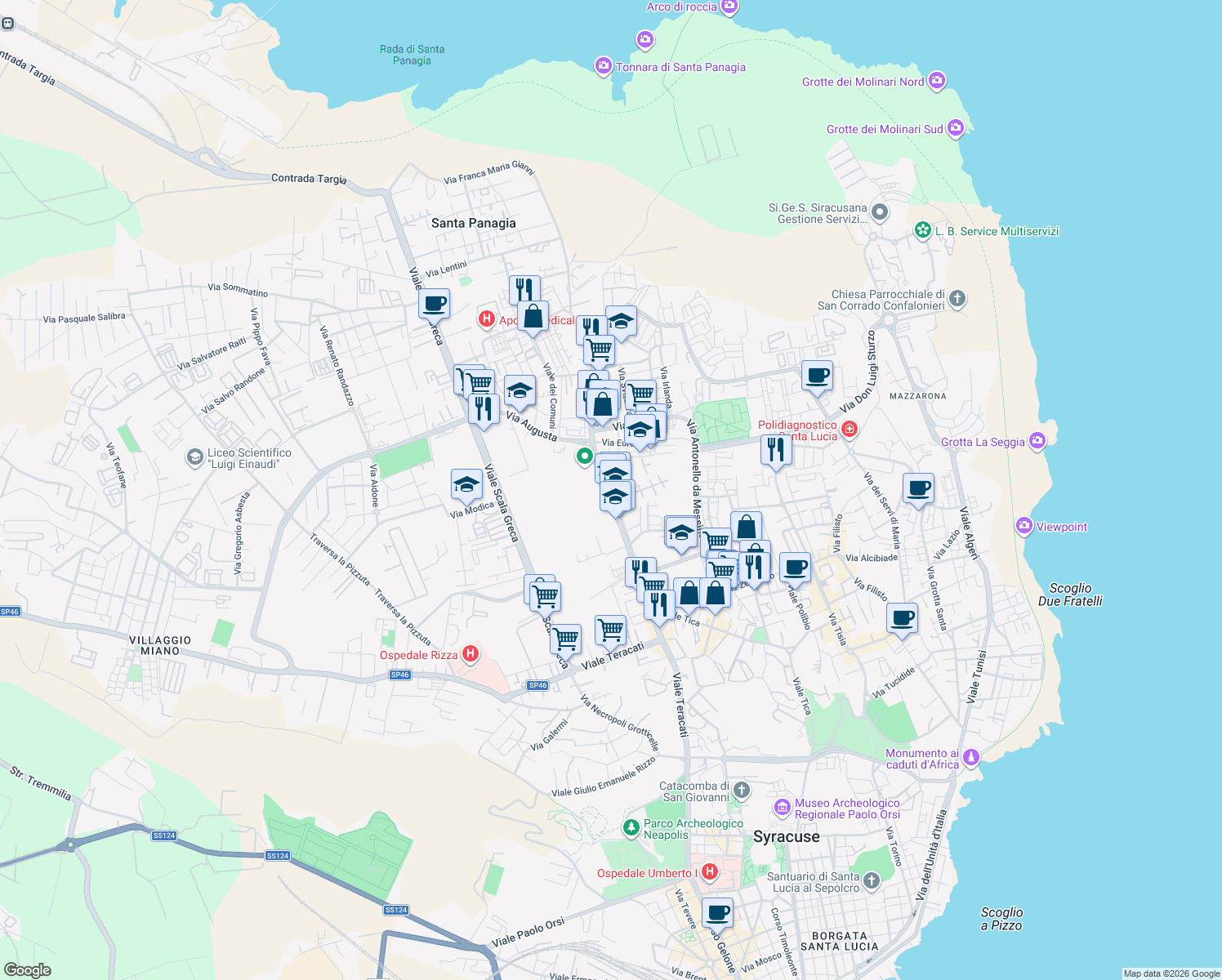1222x980 pixels.
Task: Open the restaurant marker near Polidiagnostico Santa Lucia
Action: pyautogui.click(x=775, y=448)
